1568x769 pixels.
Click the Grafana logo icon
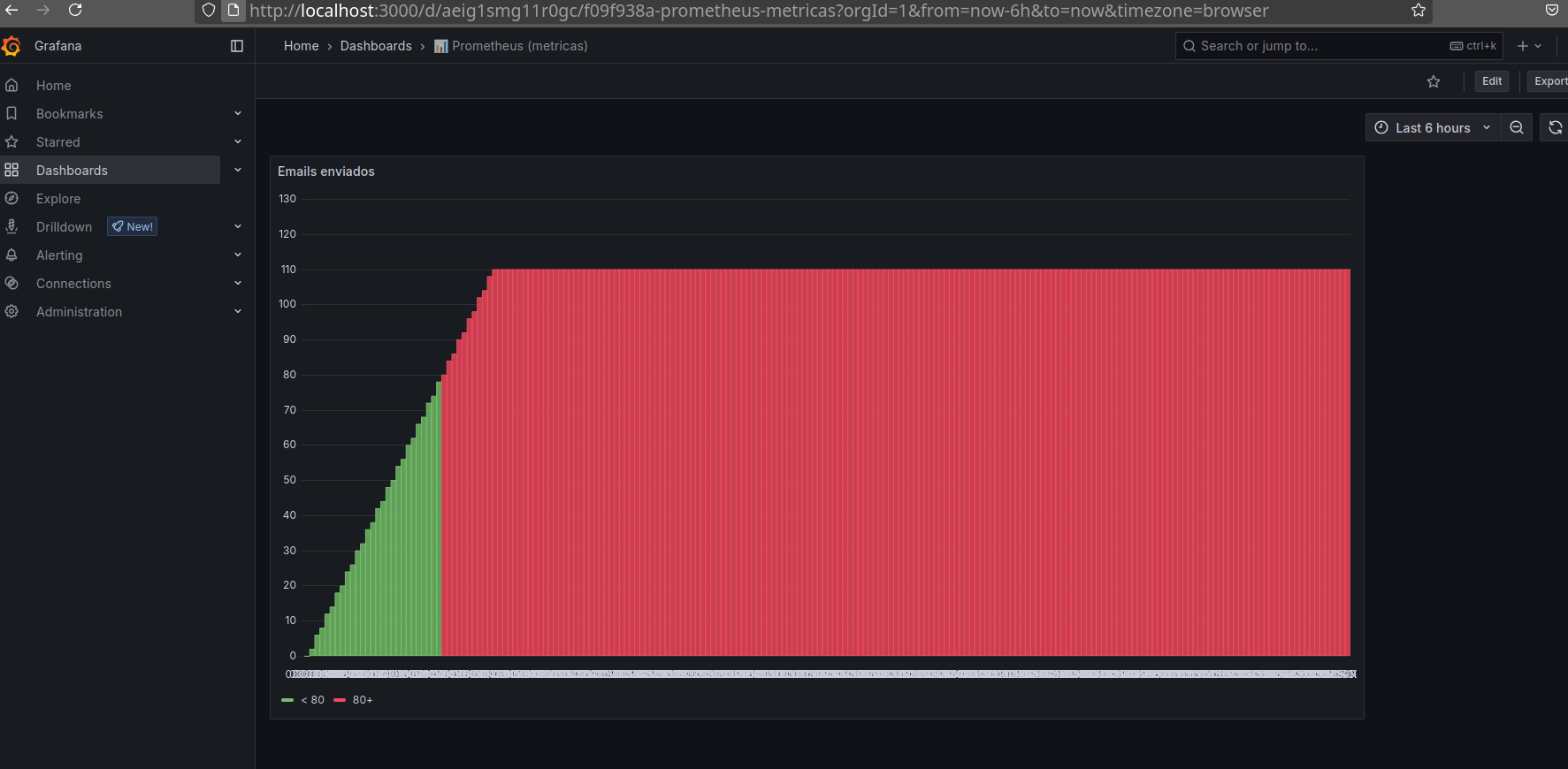[11, 46]
